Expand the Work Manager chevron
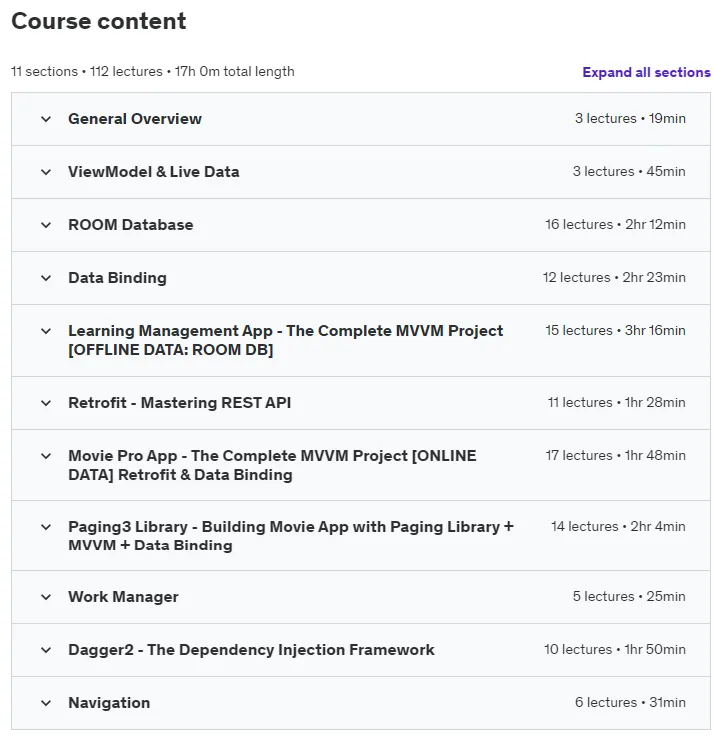The image size is (714, 736). (46, 598)
